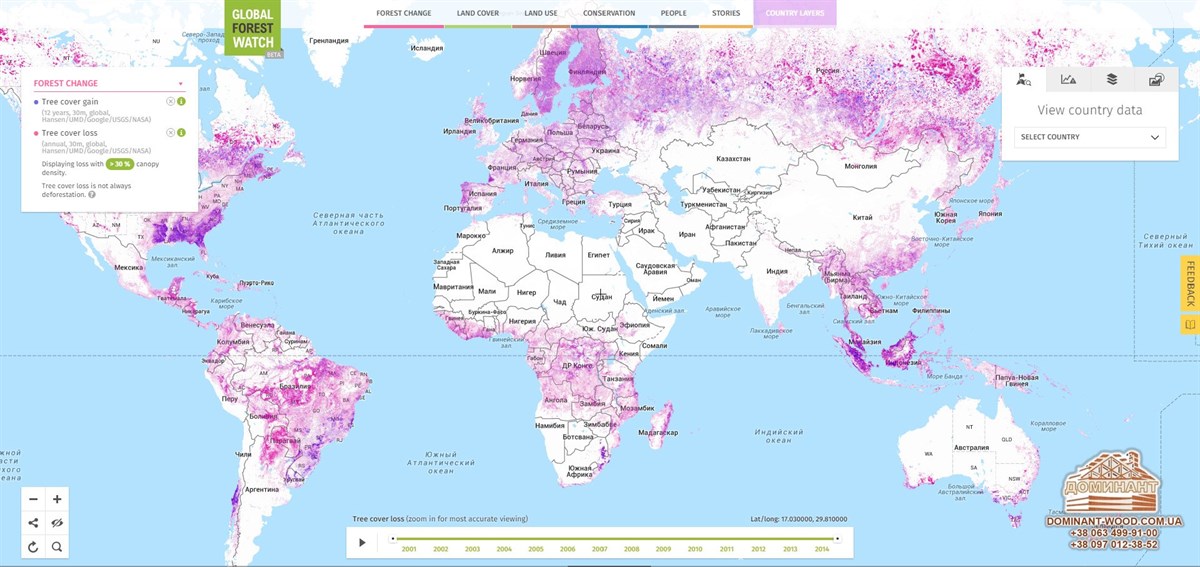Open the analysis chart tab icon
This screenshot has height=567, width=1200.
coord(1068,80)
